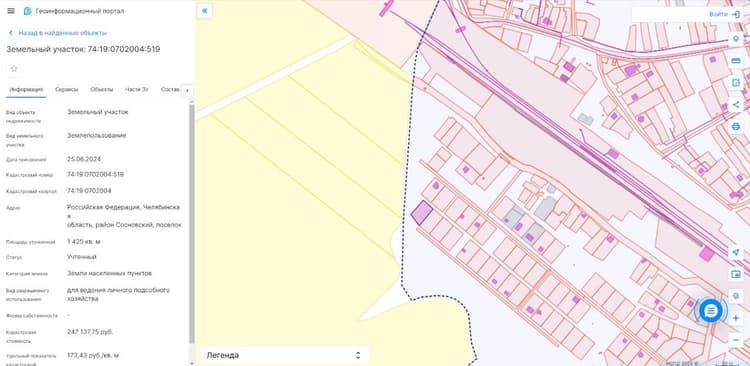This screenshot has width=750, height=366.
Task: Click the area value 1 425 кв. м
Action: pyautogui.click(x=84, y=242)
